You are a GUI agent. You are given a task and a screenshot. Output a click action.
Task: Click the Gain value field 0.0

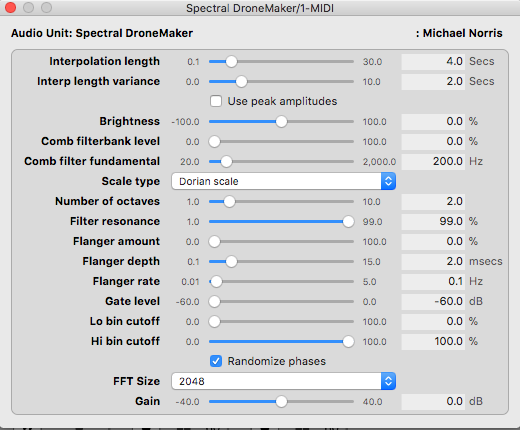click(x=433, y=402)
